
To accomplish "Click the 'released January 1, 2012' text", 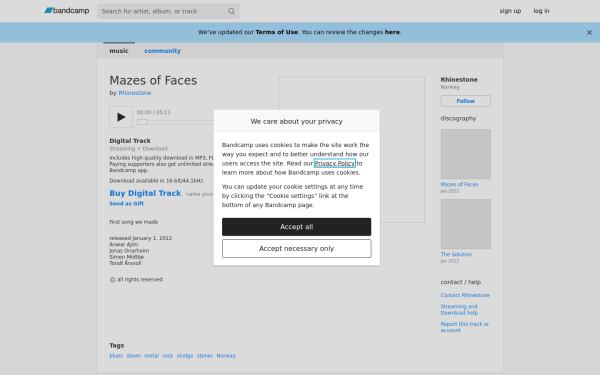I will point(140,238).
